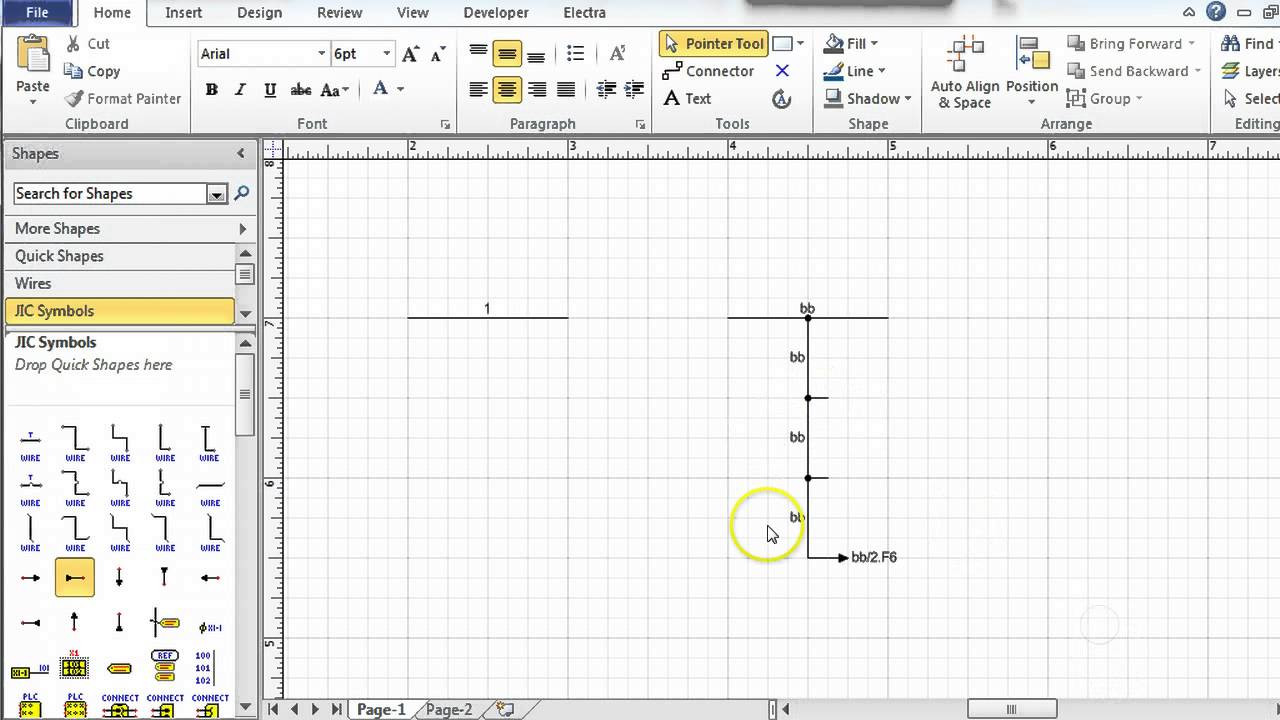Viewport: 1280px width, 720px height.
Task: Open the Line color dropdown
Action: (x=854, y=71)
